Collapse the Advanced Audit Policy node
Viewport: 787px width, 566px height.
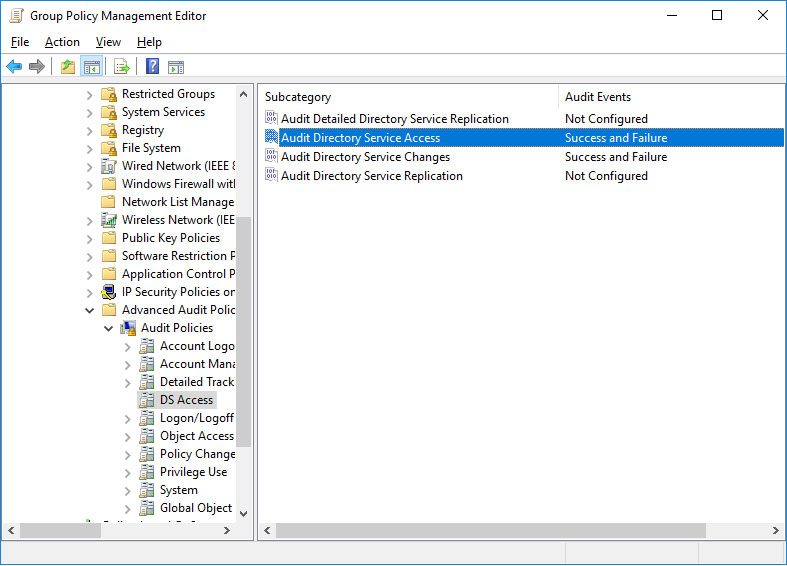89,311
